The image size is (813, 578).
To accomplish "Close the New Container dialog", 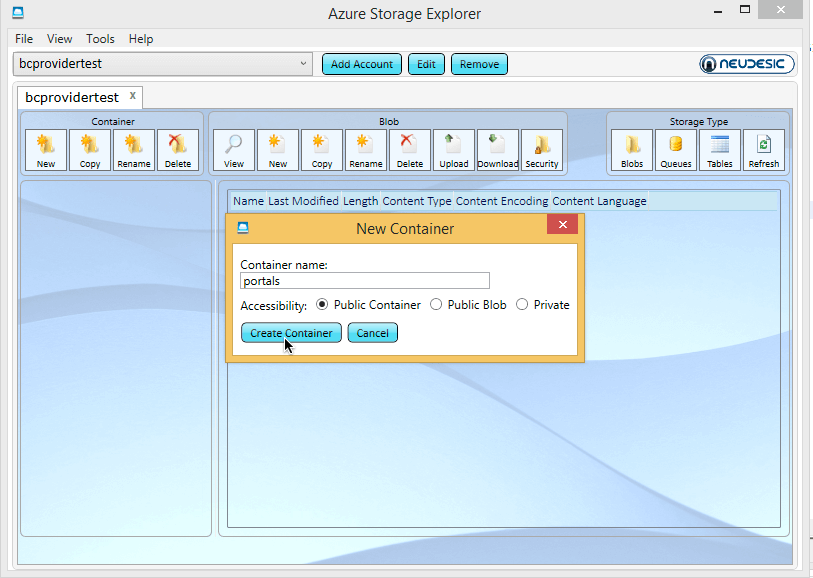I will (563, 224).
